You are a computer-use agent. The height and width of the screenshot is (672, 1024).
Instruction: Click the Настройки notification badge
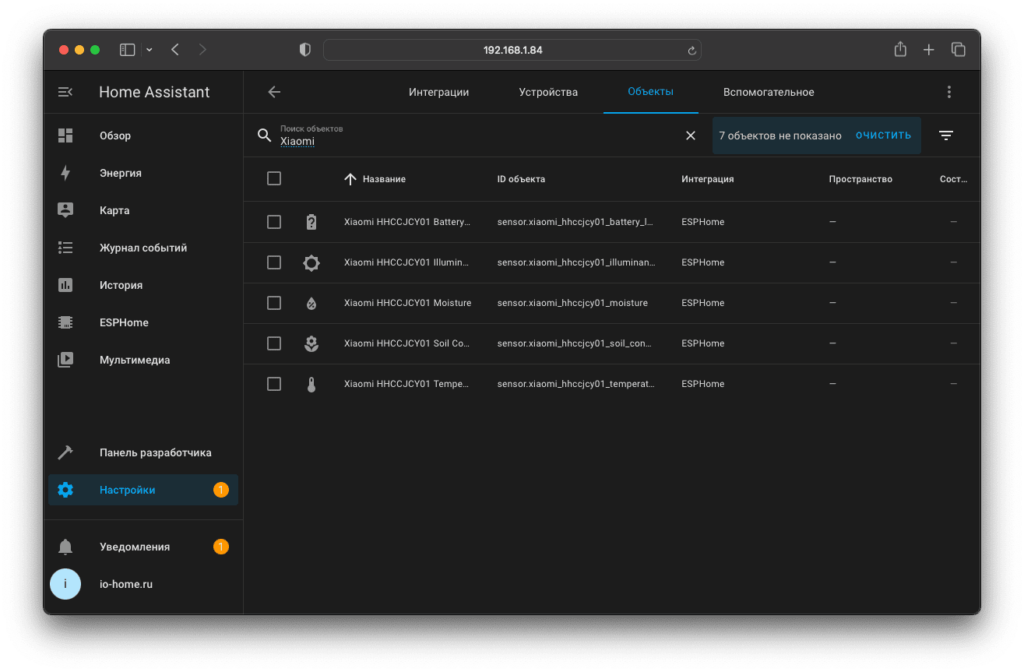(221, 490)
